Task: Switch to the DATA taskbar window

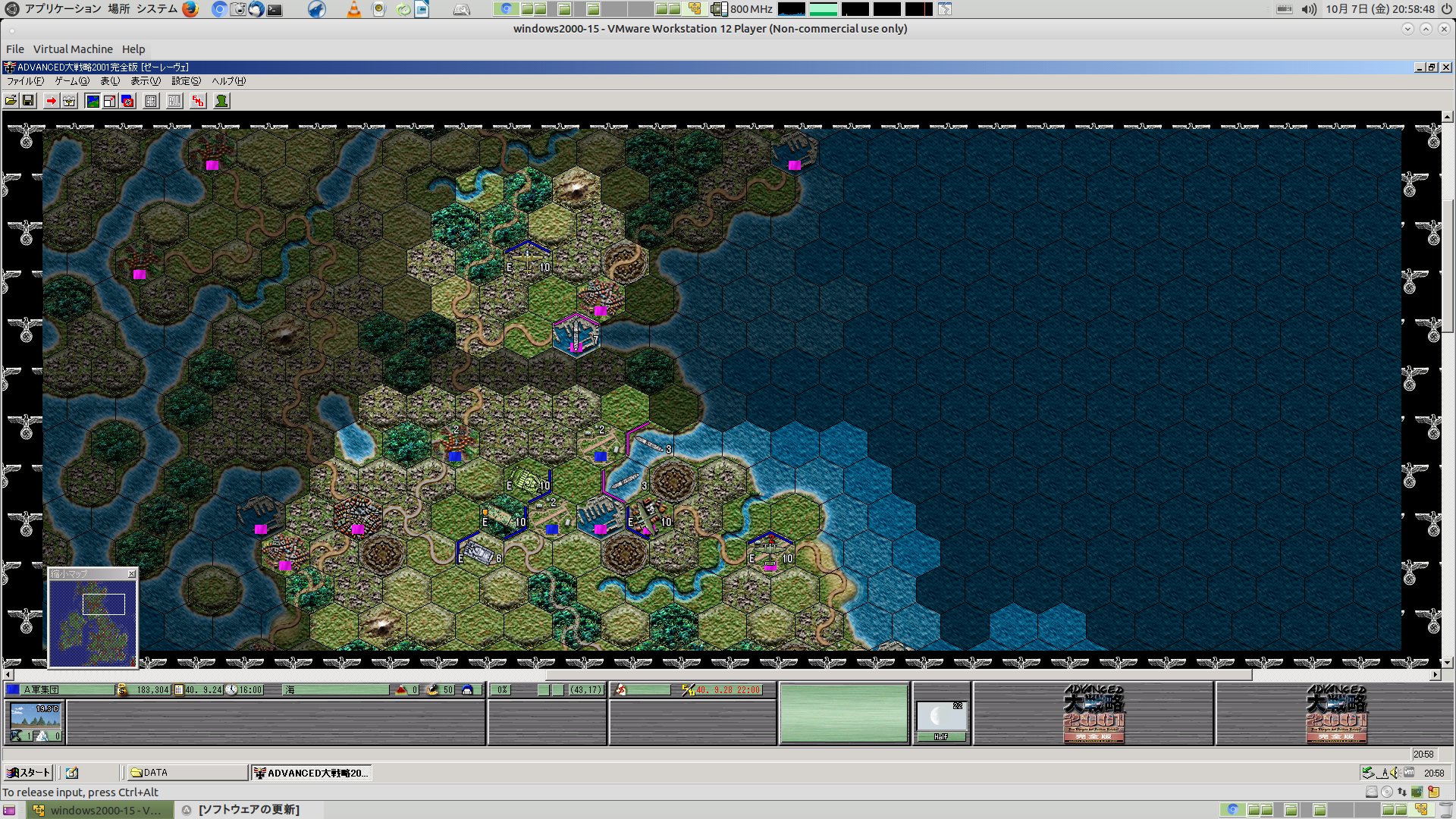Action: pos(187,773)
